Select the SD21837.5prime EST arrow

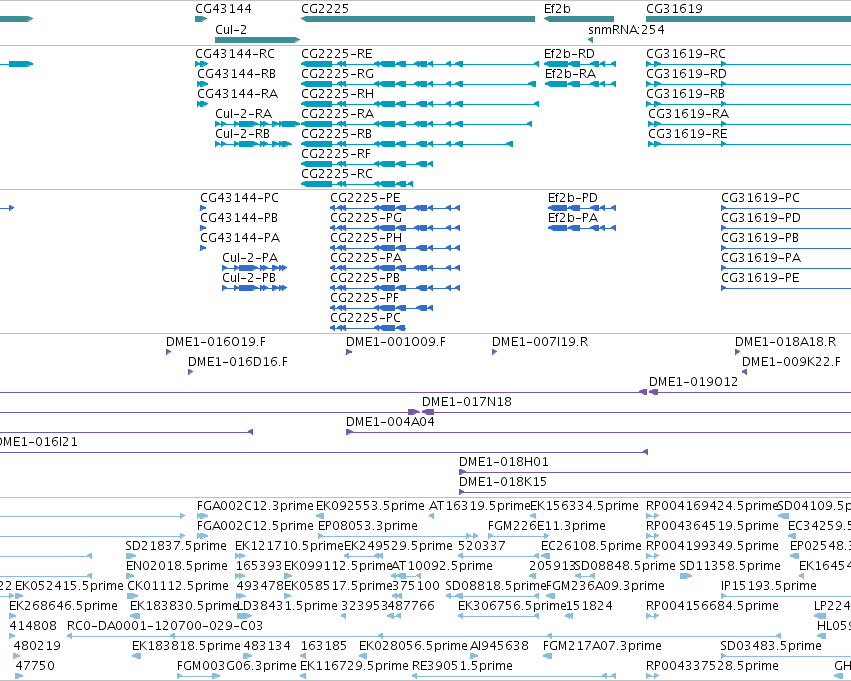pos(131,556)
